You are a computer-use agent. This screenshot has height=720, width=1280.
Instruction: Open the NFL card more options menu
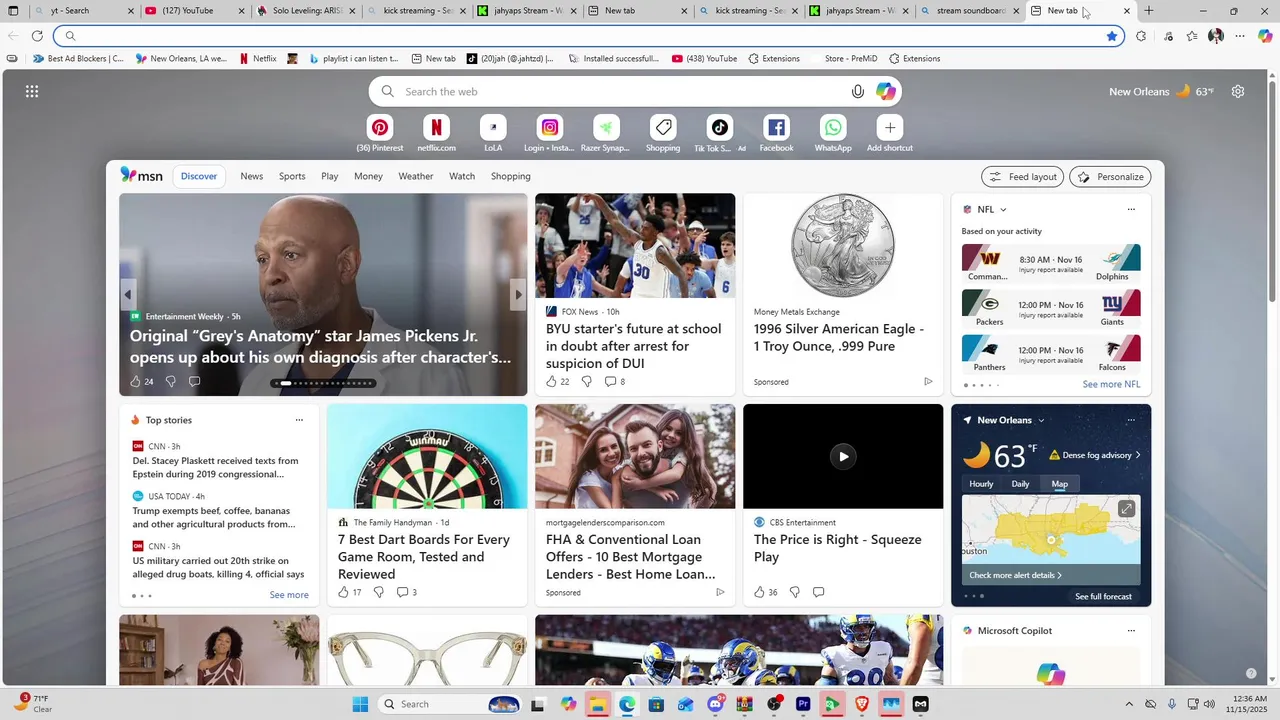tap(1131, 210)
